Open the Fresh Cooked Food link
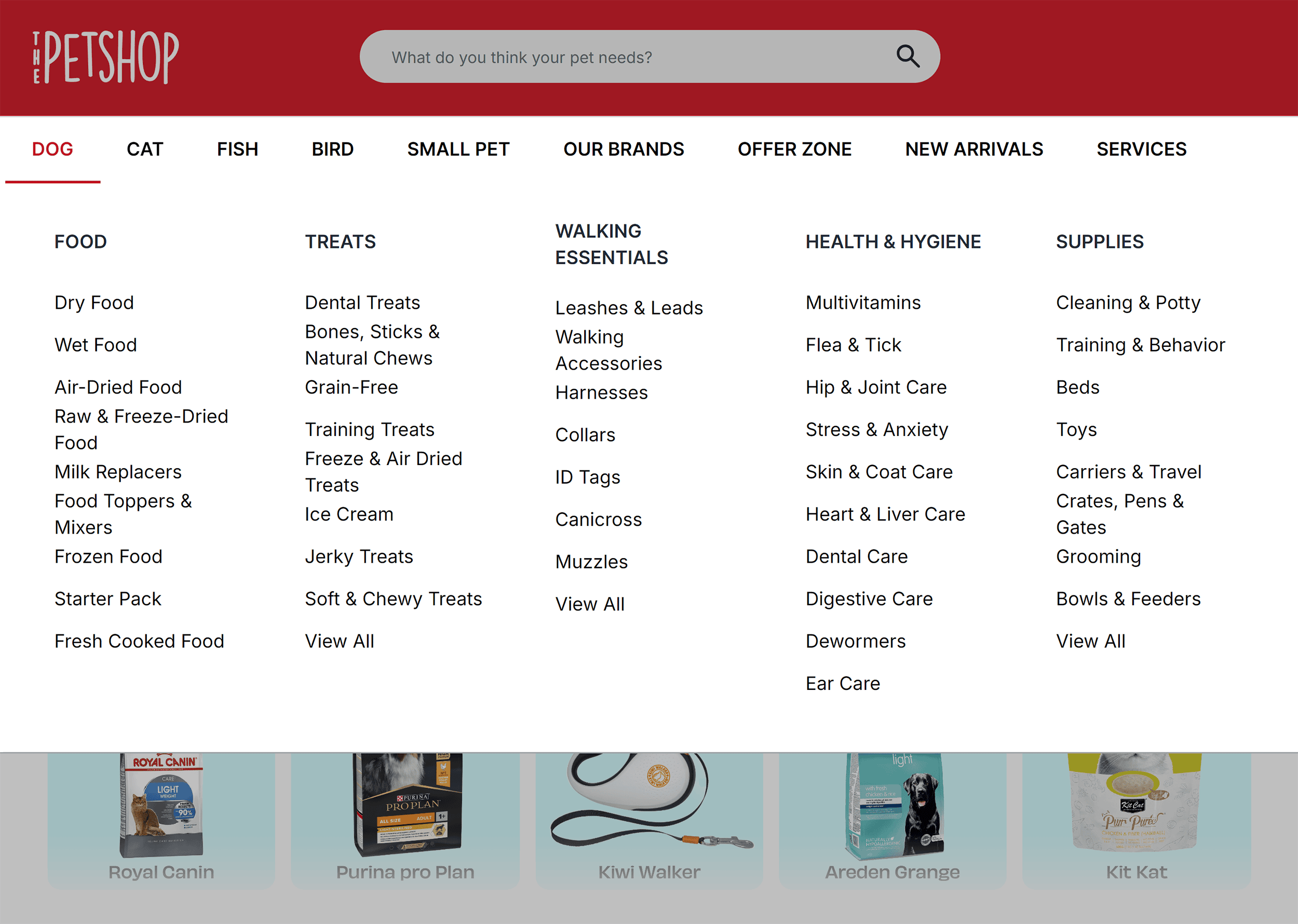Viewport: 1298px width, 924px height. (139, 641)
